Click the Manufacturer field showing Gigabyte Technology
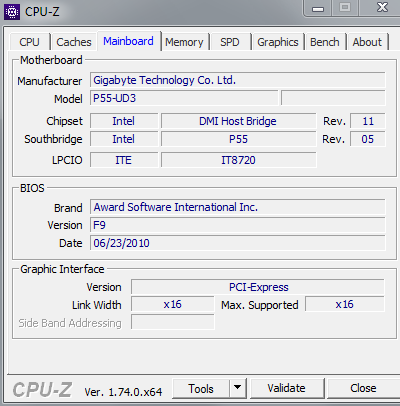 (238, 80)
